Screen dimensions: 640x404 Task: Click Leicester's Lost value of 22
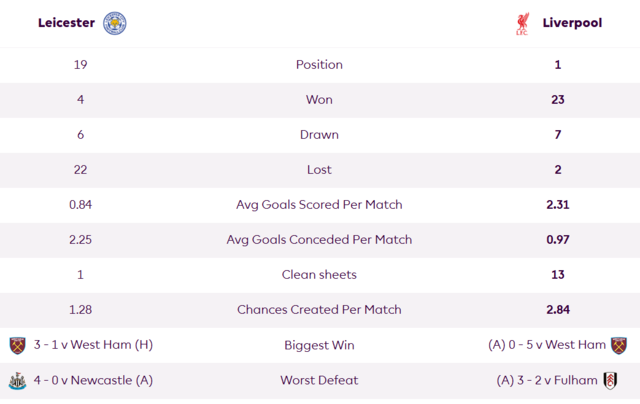(x=80, y=170)
